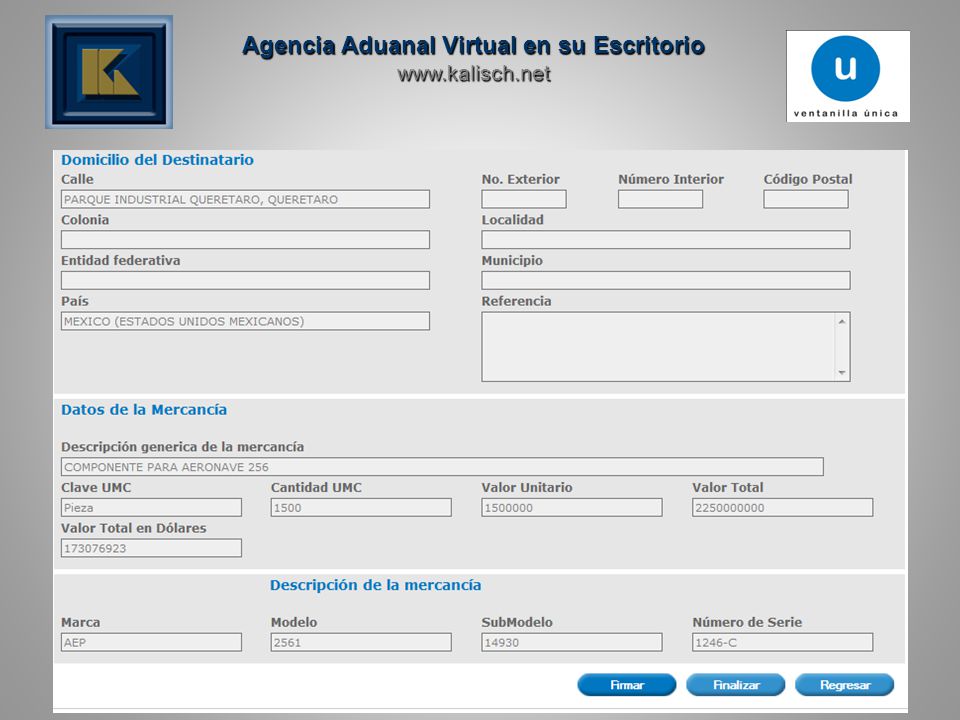The height and width of the screenshot is (720, 960).
Task: Click the Kalisch K logo
Action: [x=109, y=72]
